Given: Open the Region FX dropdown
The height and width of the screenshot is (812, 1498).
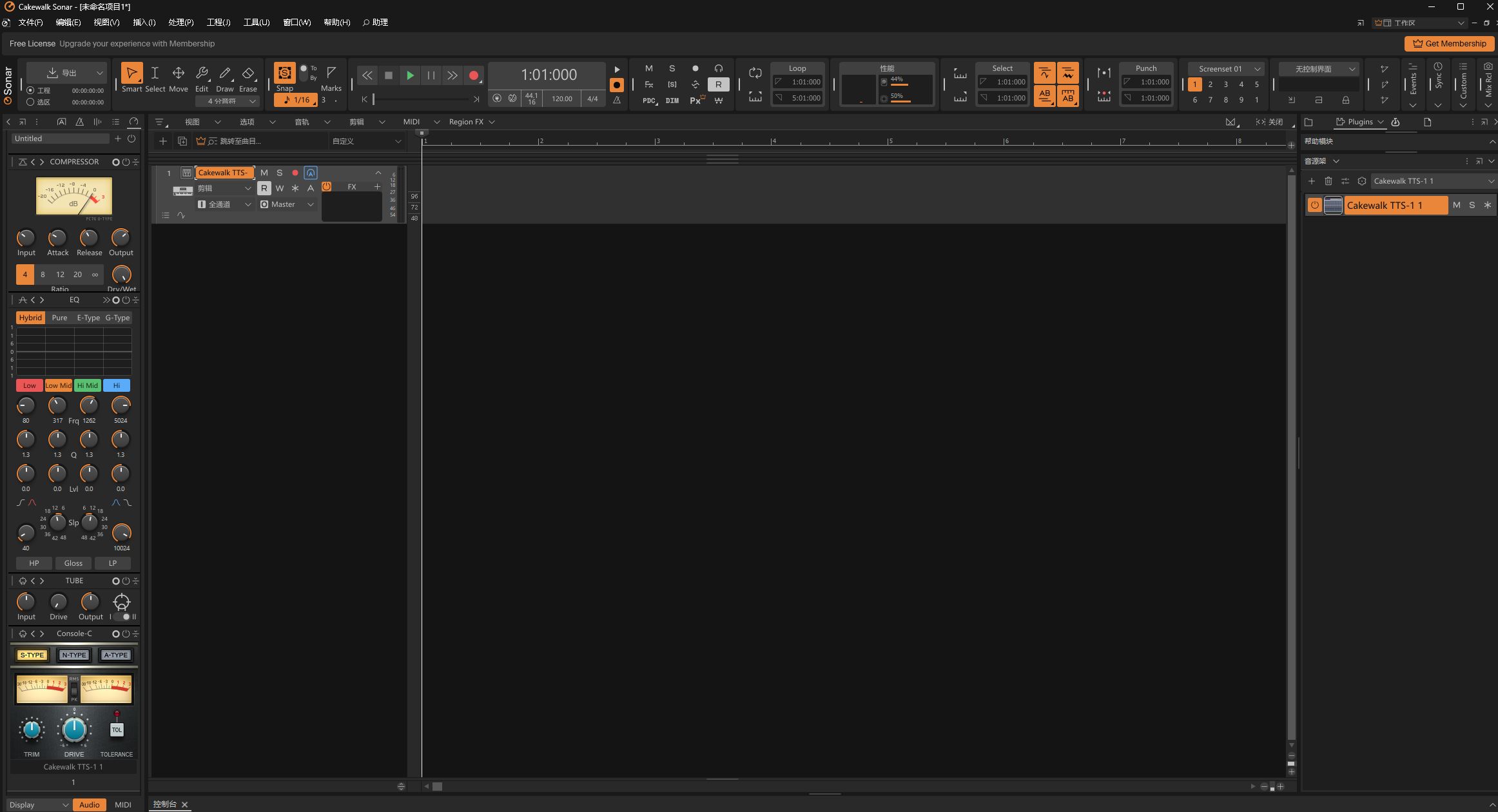Looking at the screenshot, I should click(472, 122).
